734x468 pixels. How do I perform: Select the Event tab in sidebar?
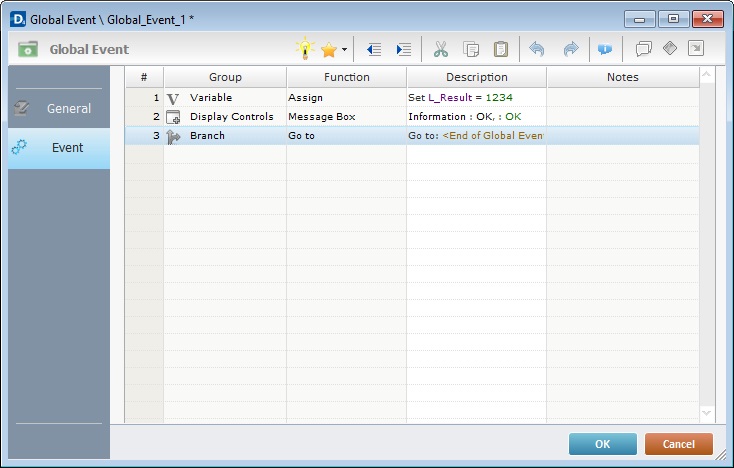click(59, 148)
